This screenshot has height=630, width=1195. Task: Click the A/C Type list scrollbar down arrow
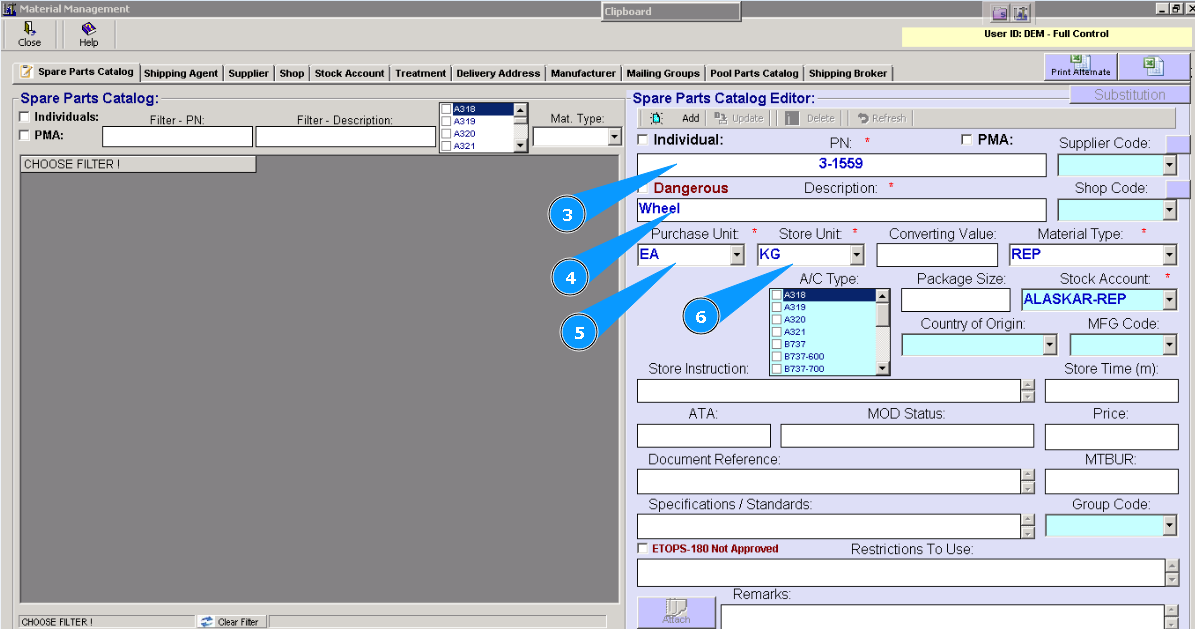coord(883,369)
